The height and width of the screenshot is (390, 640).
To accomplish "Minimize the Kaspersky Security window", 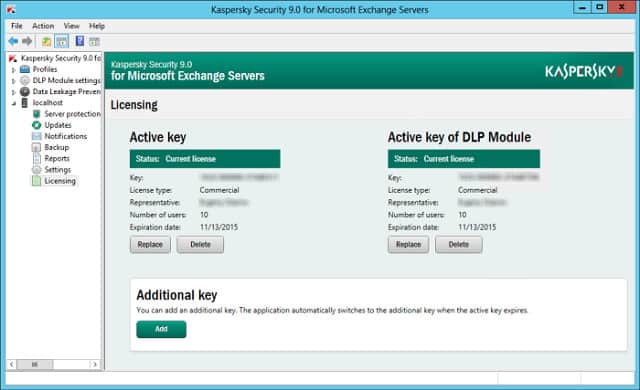I will click(x=582, y=8).
